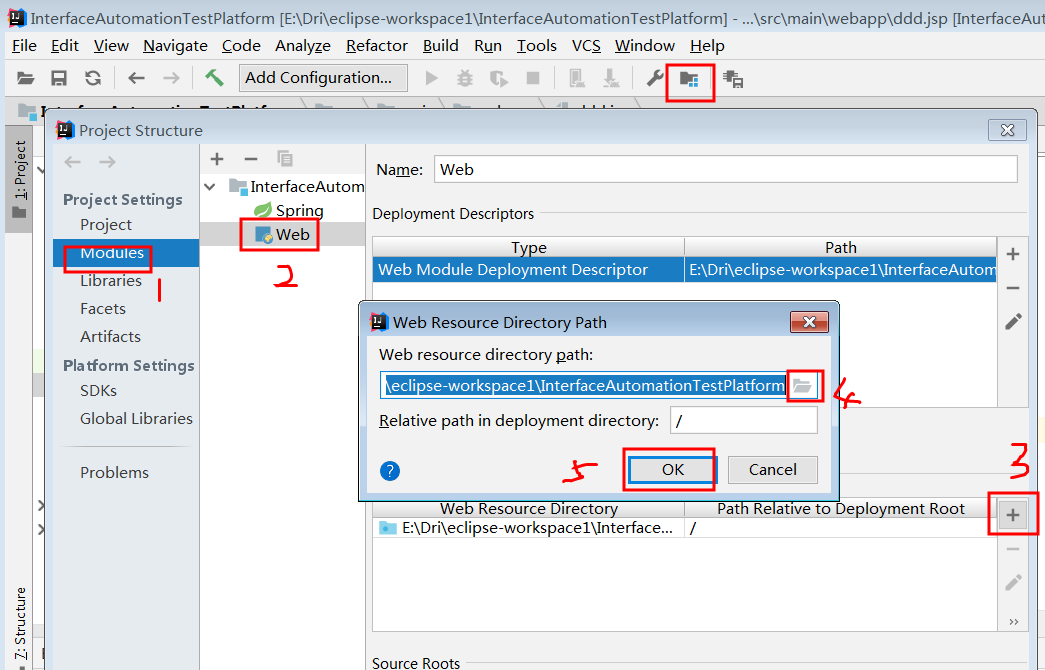1045x670 pixels.
Task: Add a web resource directory plus icon
Action: 1013,515
